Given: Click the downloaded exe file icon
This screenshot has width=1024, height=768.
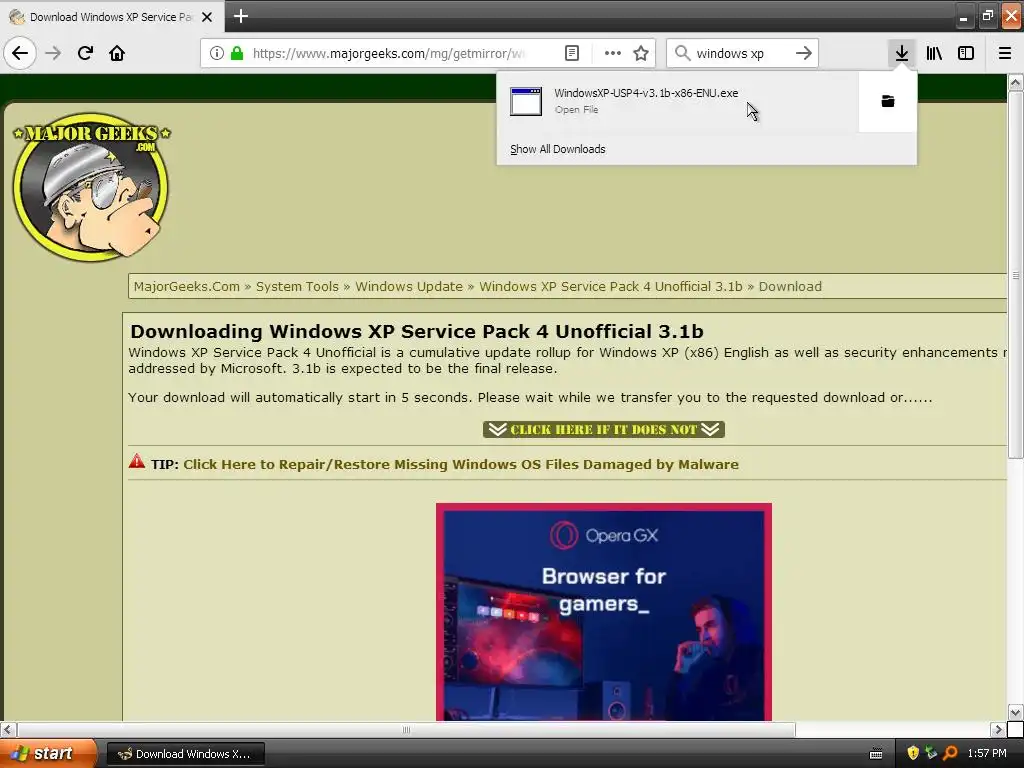Looking at the screenshot, I should click(x=526, y=101).
